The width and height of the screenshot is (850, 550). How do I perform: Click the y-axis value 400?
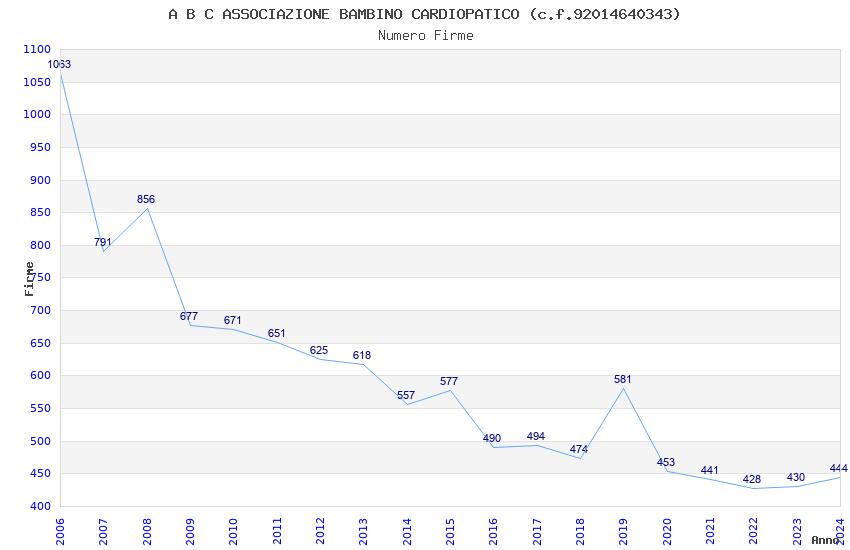point(40,507)
